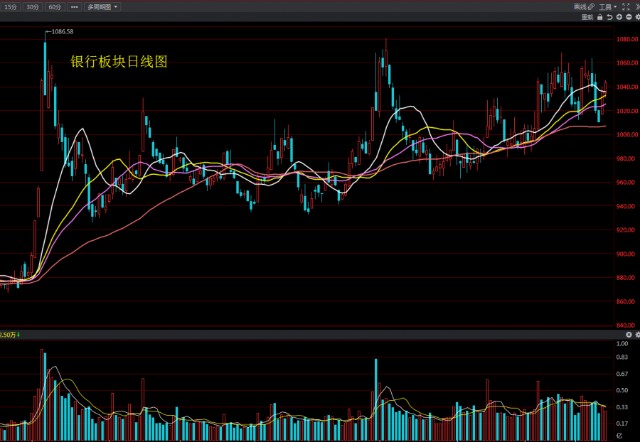Open the more periods ellipsis menu
This screenshot has width=640, height=442.
73,6
